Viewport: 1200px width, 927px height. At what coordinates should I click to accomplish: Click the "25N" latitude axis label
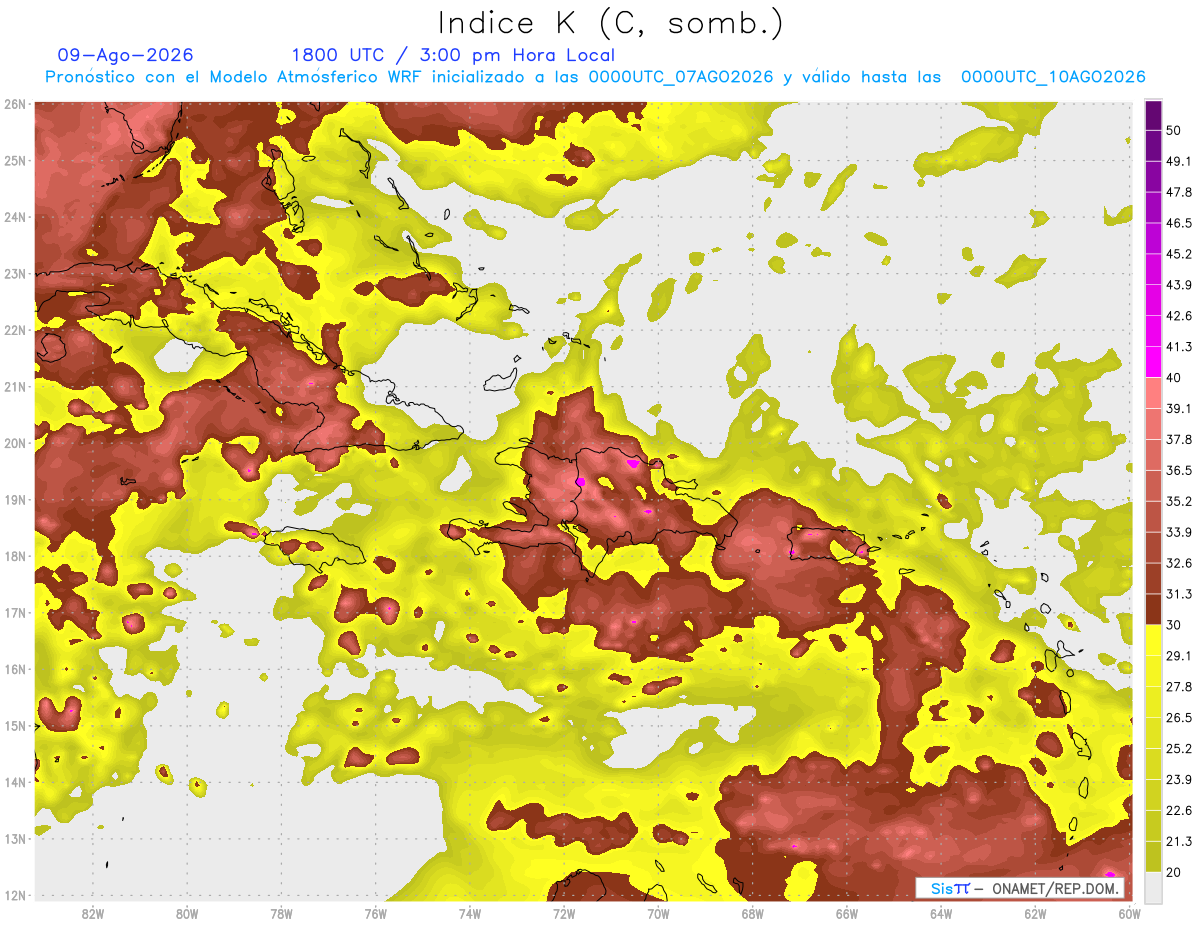point(15,161)
